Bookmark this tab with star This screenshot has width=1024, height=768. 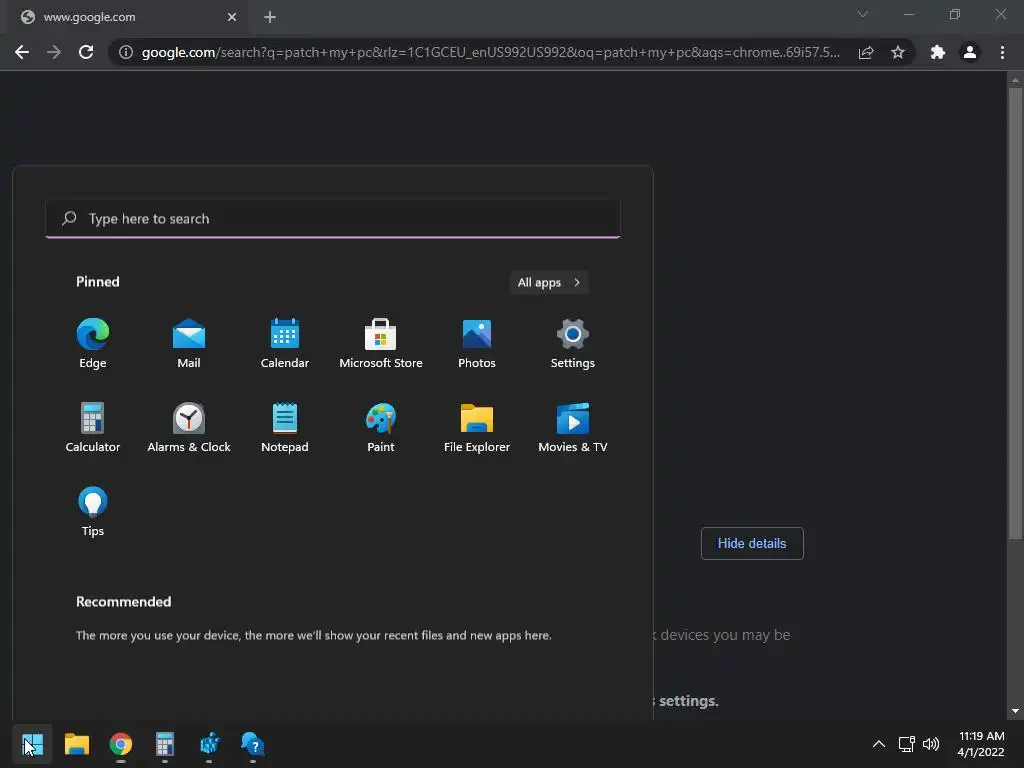(898, 52)
